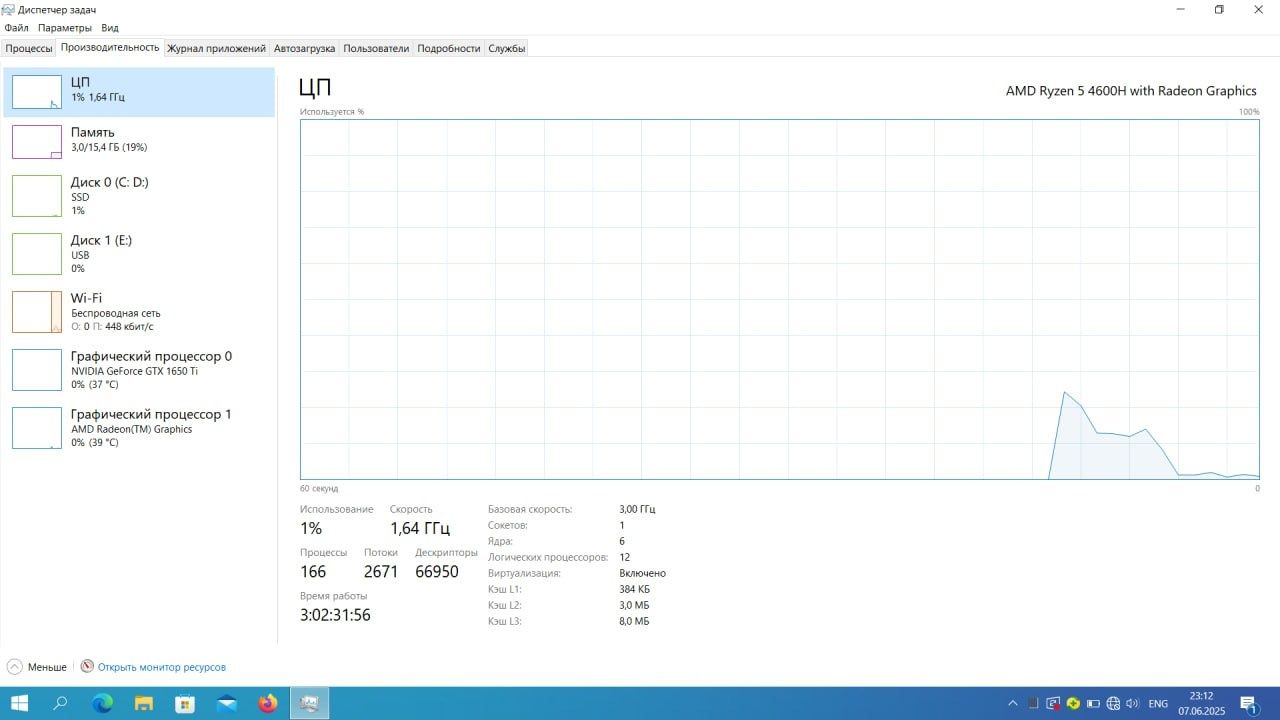Open the volume speaker tray icon
The image size is (1280, 720).
click(1133, 704)
